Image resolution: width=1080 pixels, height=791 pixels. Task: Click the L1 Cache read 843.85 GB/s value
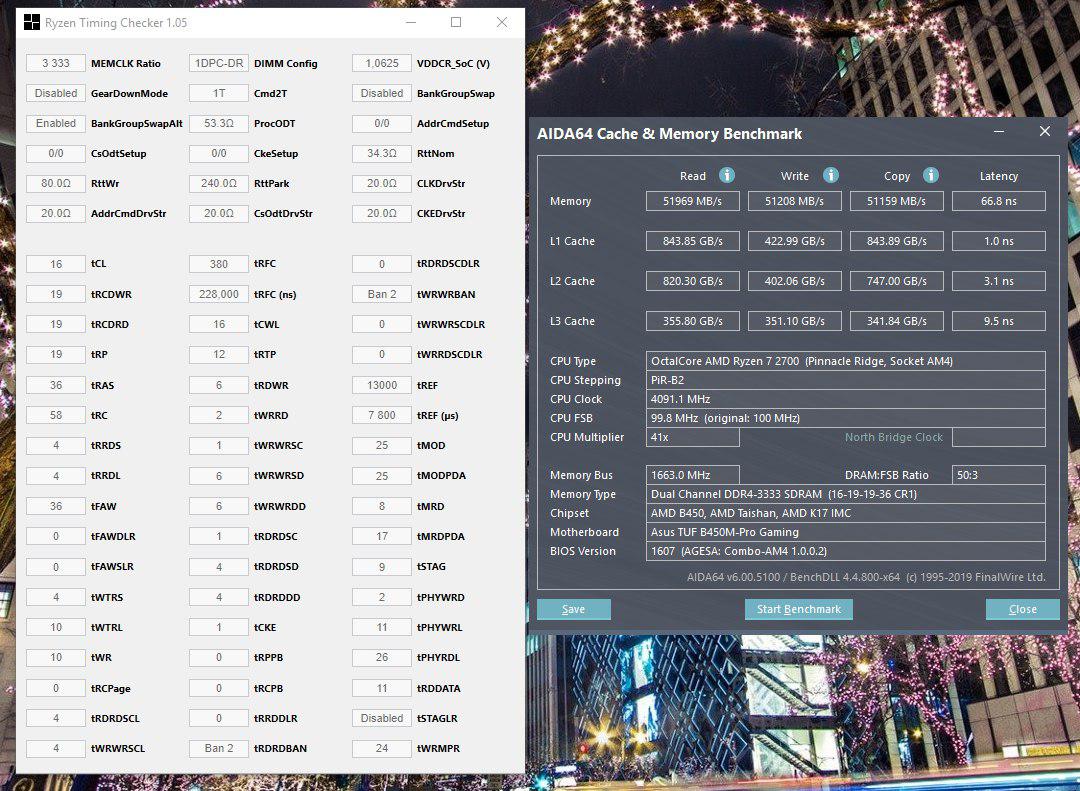click(x=692, y=241)
